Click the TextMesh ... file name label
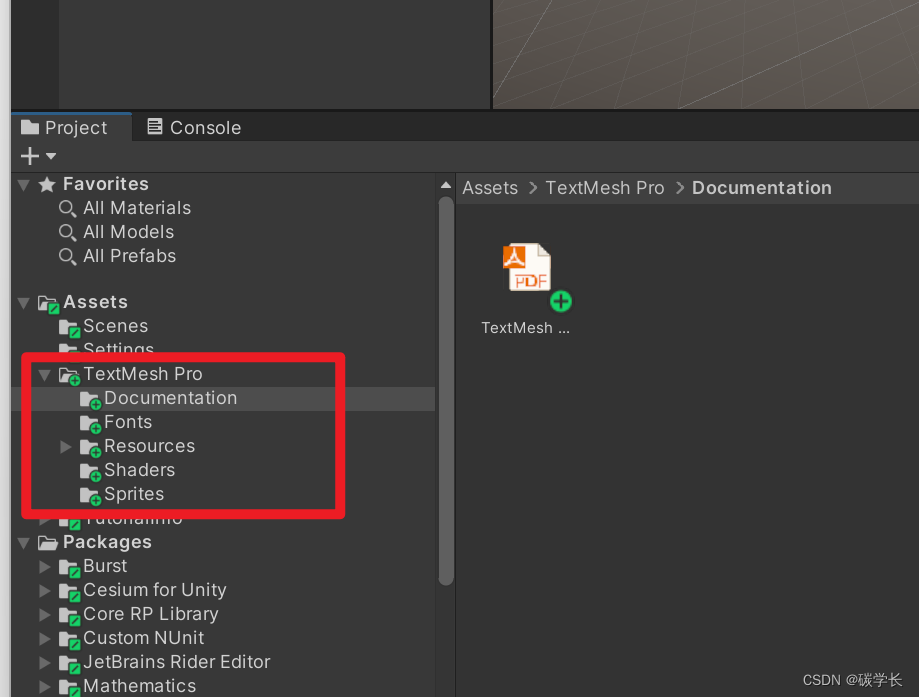Screen dimensions: 919x697 tap(525, 328)
